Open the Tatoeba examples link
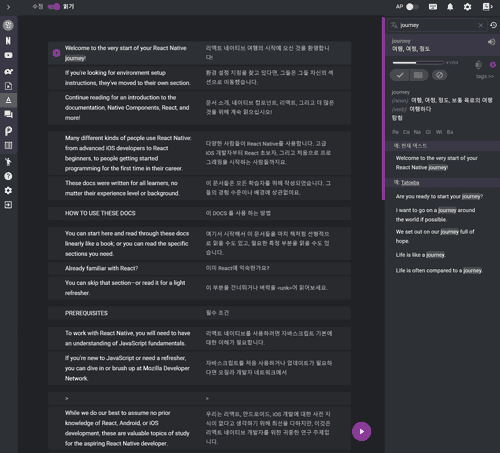 (x=410, y=183)
